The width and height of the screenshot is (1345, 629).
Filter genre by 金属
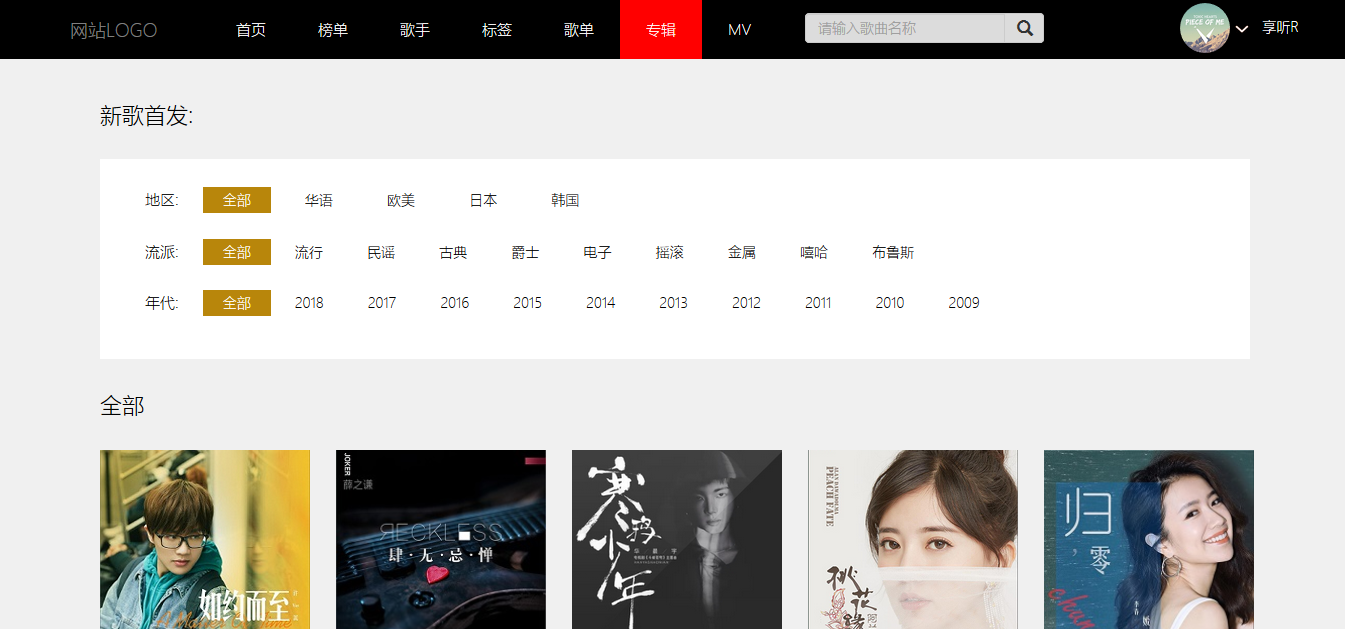click(x=741, y=252)
